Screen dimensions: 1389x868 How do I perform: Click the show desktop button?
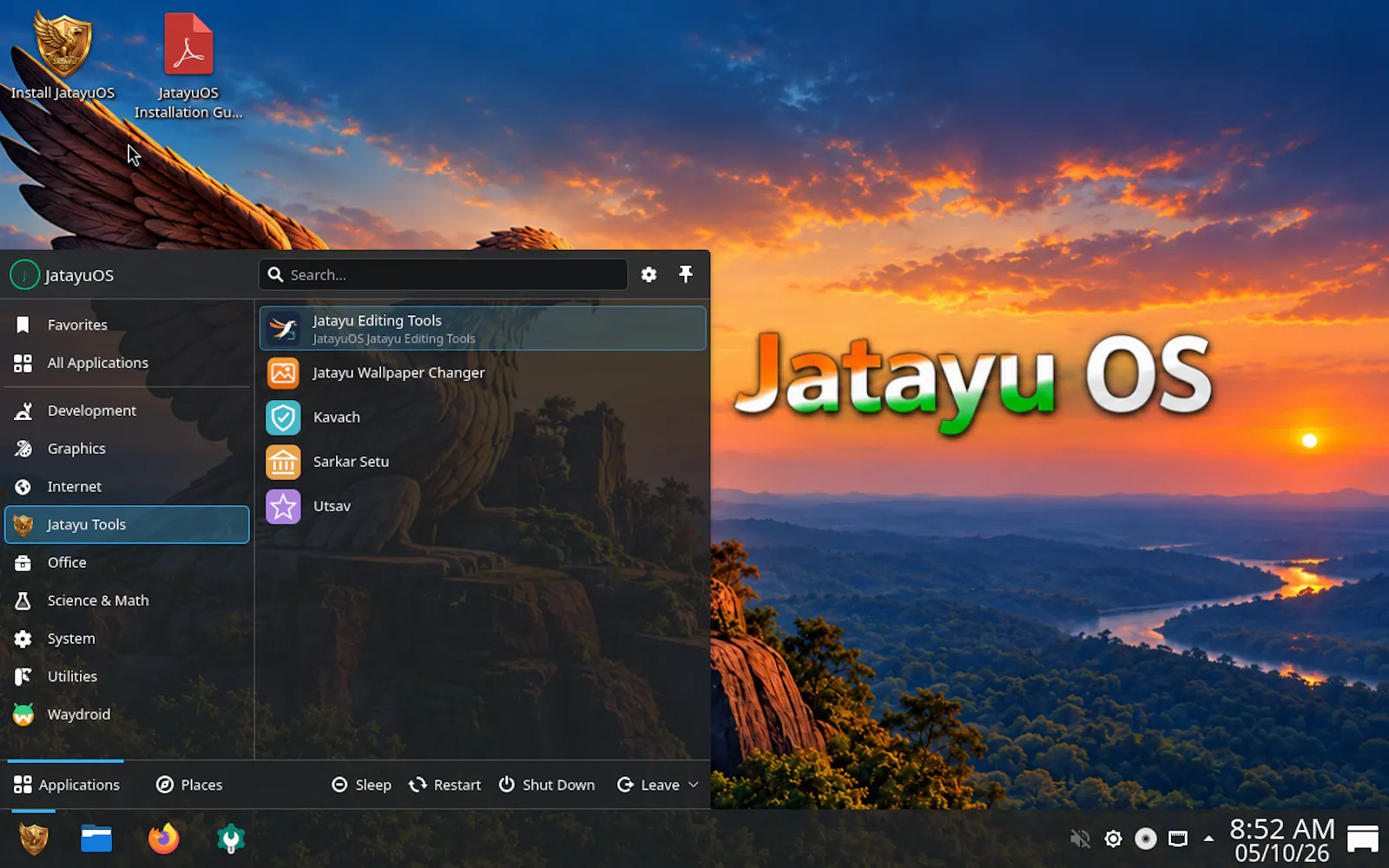click(1363, 838)
